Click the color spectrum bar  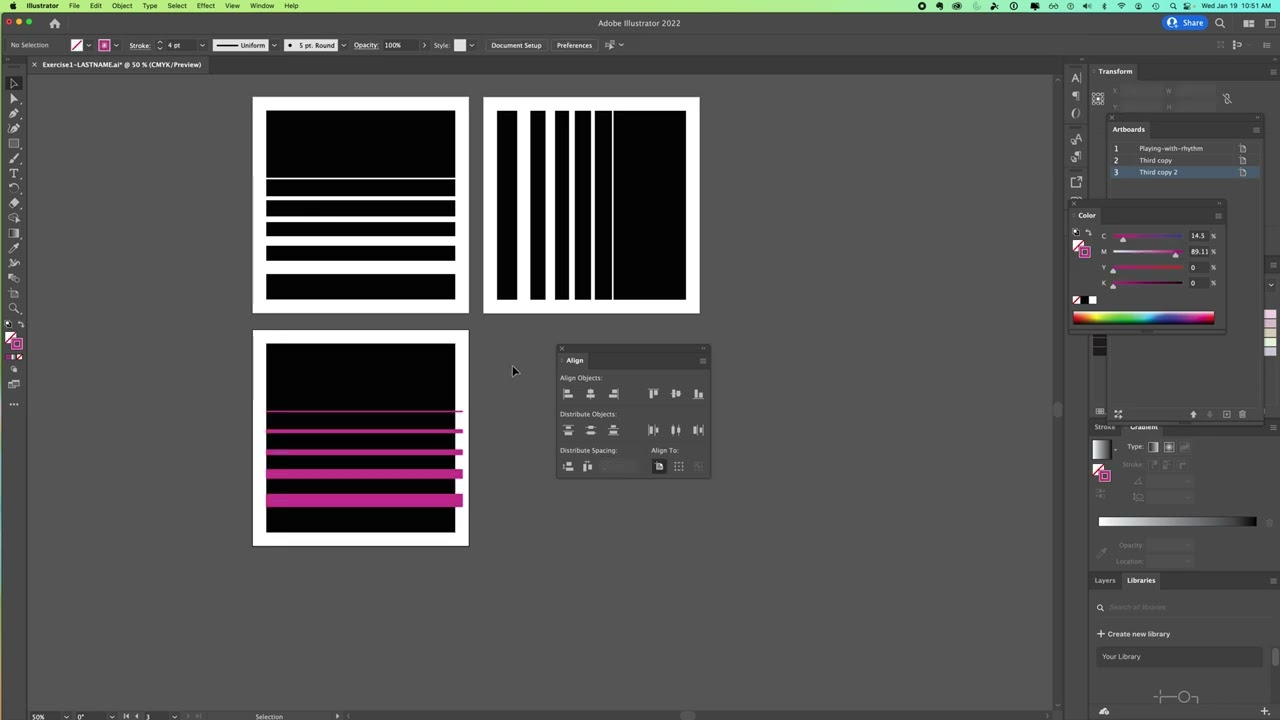tap(1143, 318)
